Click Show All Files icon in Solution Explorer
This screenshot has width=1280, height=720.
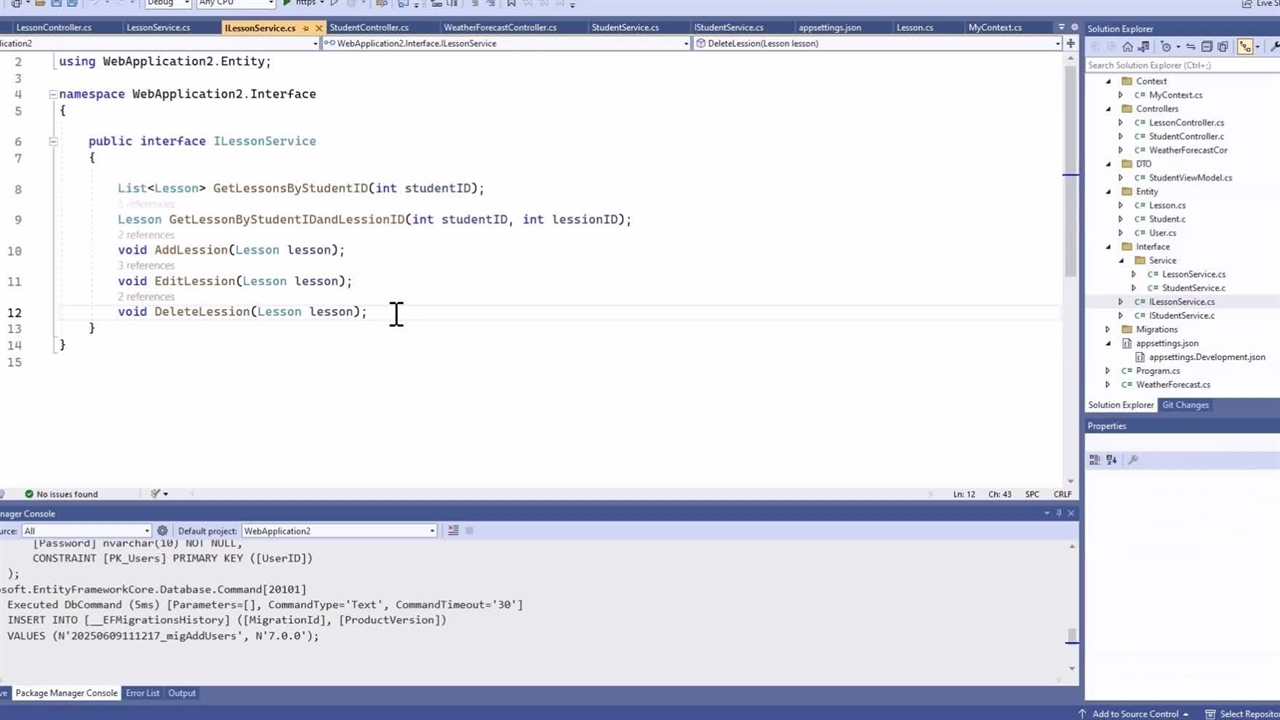pos(1222,47)
